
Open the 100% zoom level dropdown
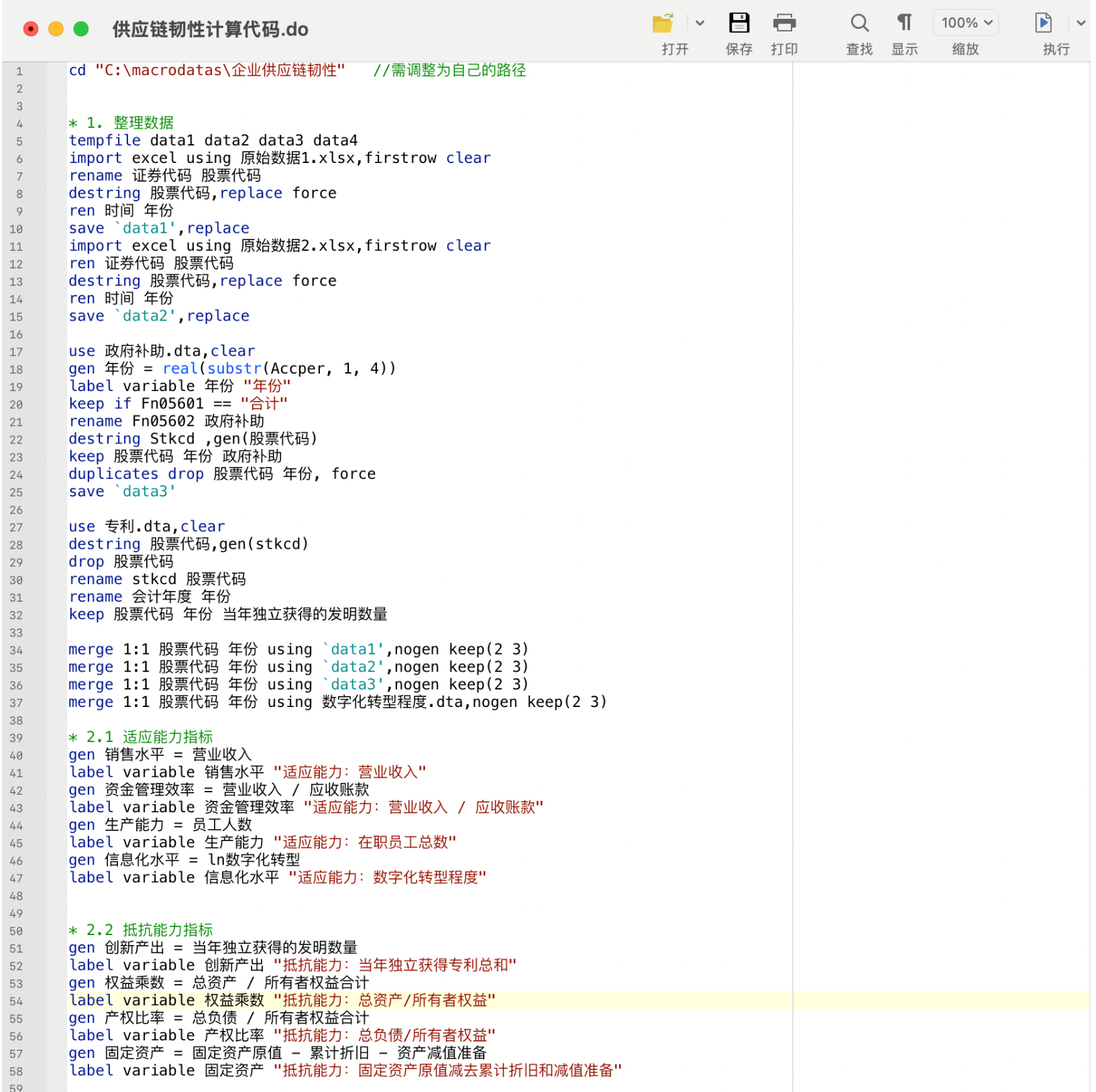tap(965, 23)
